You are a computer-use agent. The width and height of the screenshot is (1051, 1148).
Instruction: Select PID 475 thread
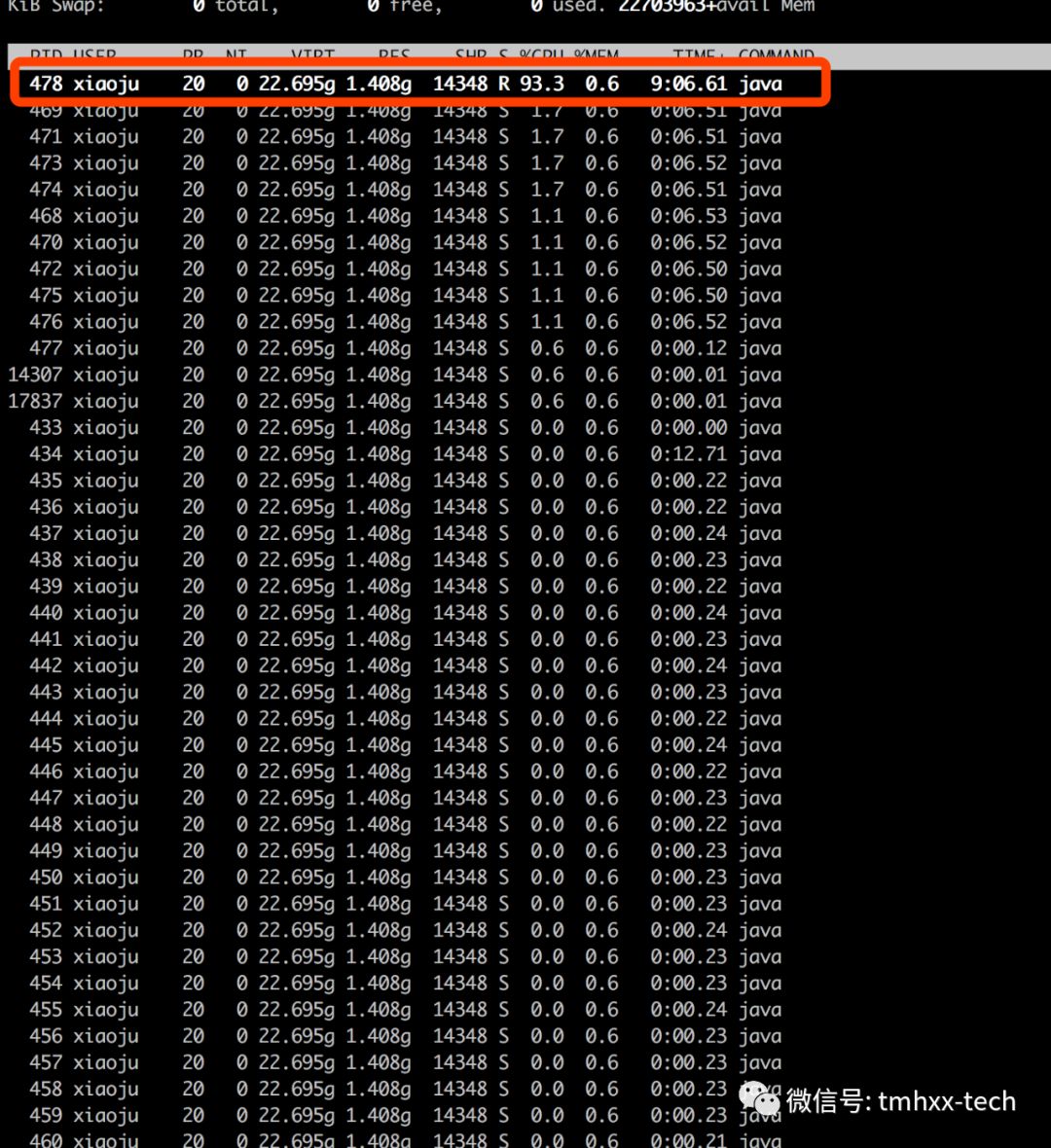[46, 295]
